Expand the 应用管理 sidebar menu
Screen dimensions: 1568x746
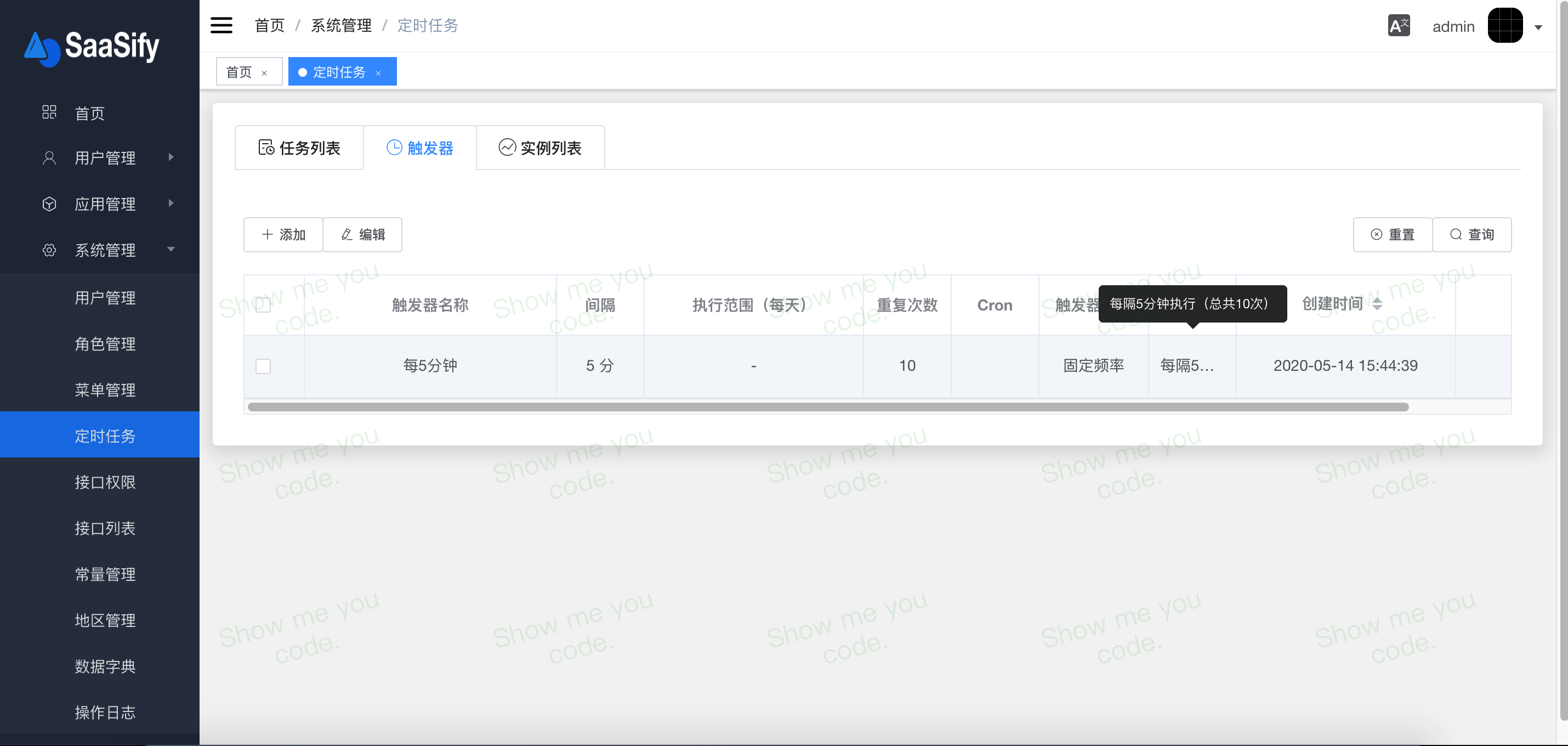point(105,204)
